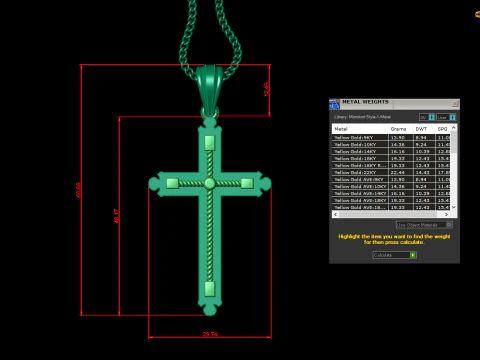The width and height of the screenshot is (480, 360).
Task: Click the Metal column header
Action: 360,129
